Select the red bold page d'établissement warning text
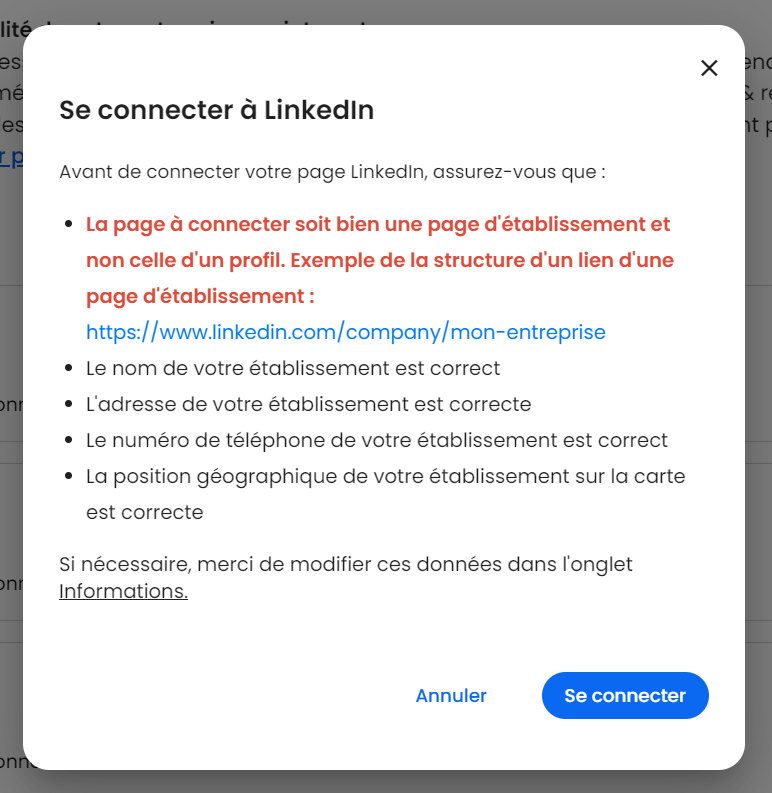 point(379,260)
